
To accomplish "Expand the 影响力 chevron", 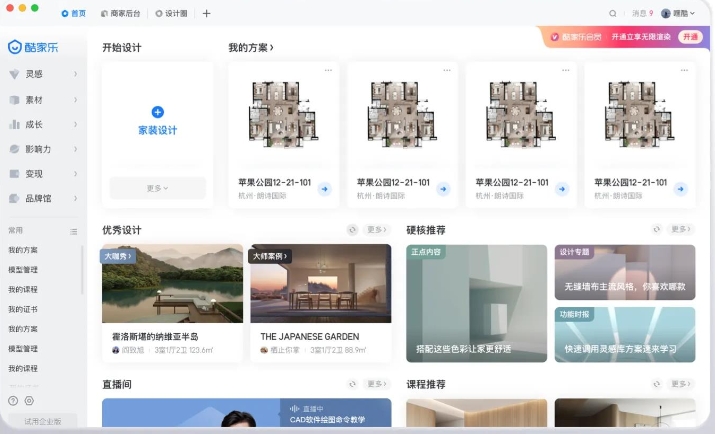I will coord(75,149).
